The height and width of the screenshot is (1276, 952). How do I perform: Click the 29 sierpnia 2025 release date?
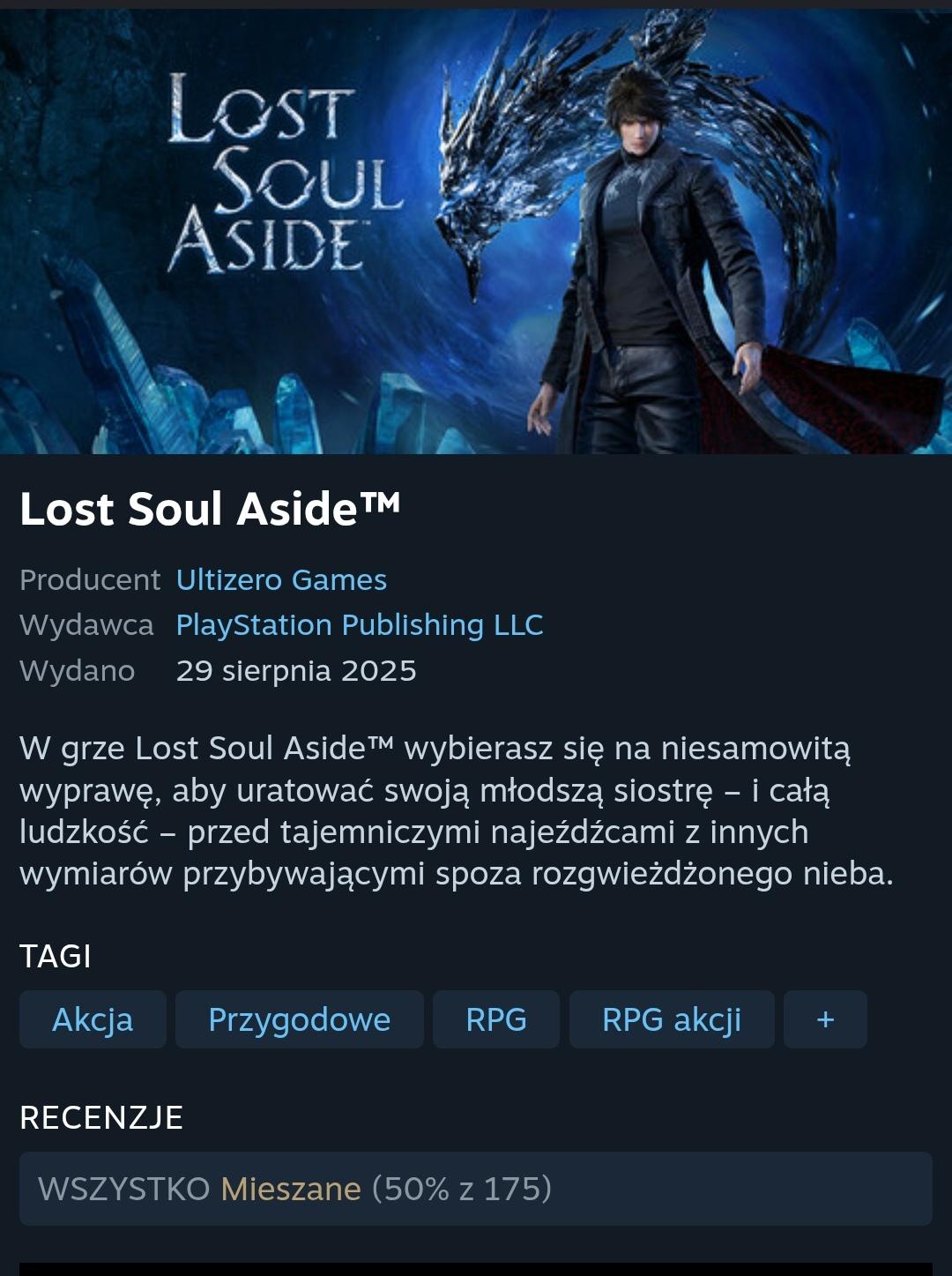pos(296,671)
